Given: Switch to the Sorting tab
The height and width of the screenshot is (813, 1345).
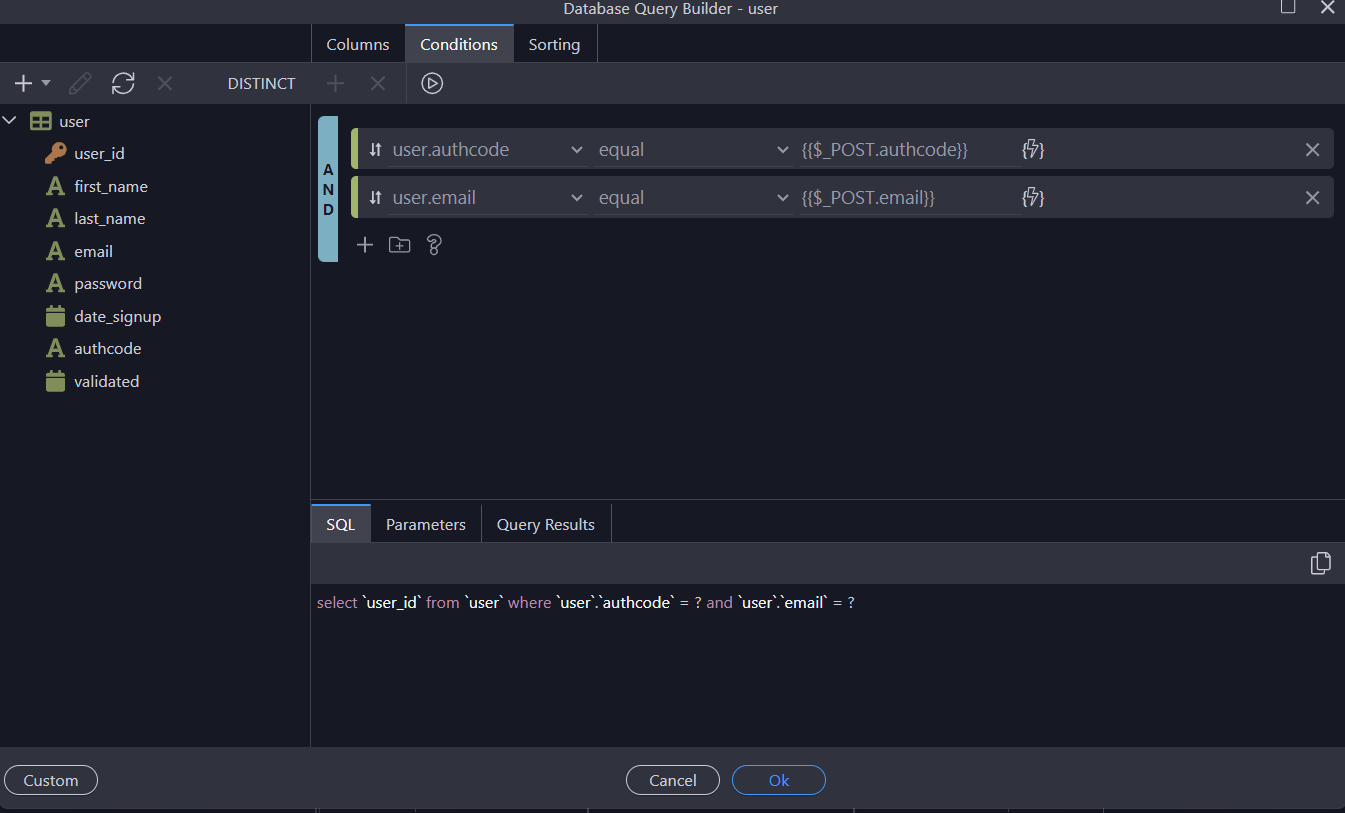Looking at the screenshot, I should 554,44.
